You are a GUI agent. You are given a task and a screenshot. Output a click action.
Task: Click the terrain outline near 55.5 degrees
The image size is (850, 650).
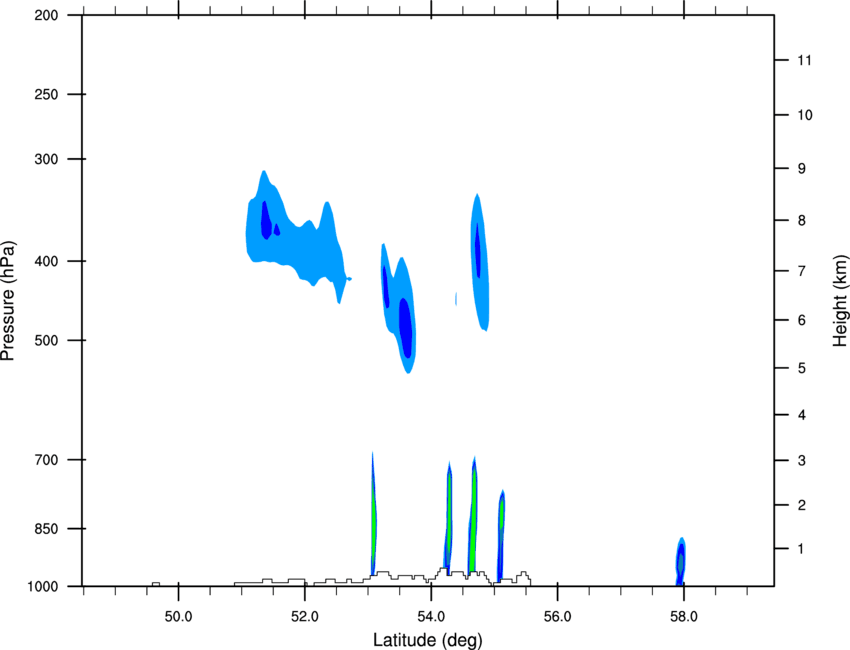[x=523, y=577]
